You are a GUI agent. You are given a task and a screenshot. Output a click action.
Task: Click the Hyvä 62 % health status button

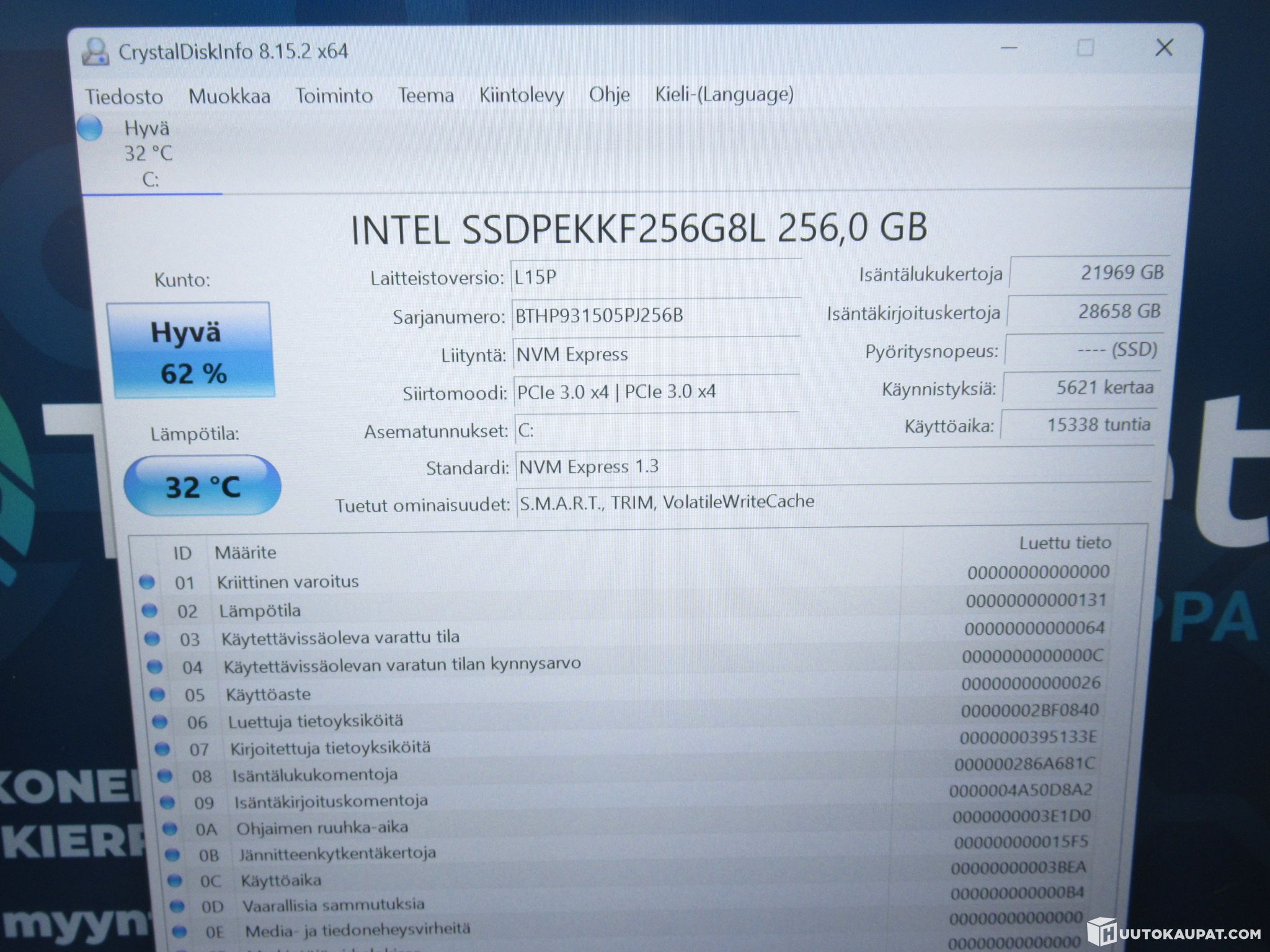(x=190, y=350)
